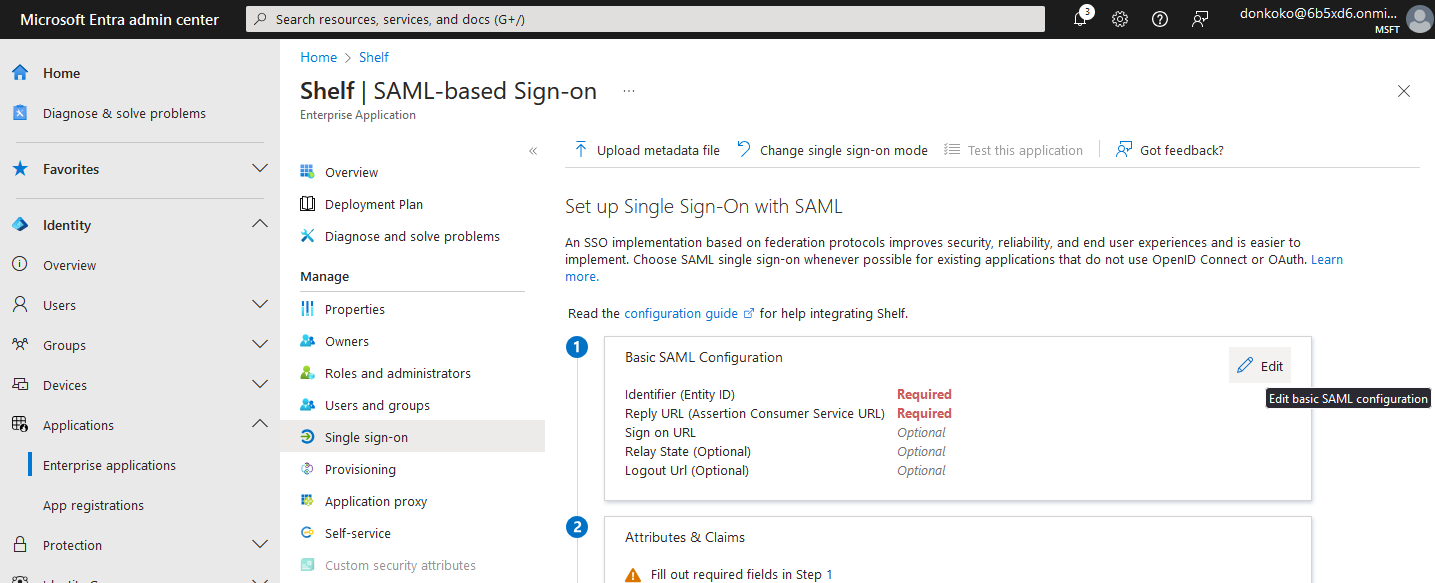Image resolution: width=1435 pixels, height=583 pixels.
Task: Click the search resources input field
Action: pyautogui.click(x=645, y=19)
